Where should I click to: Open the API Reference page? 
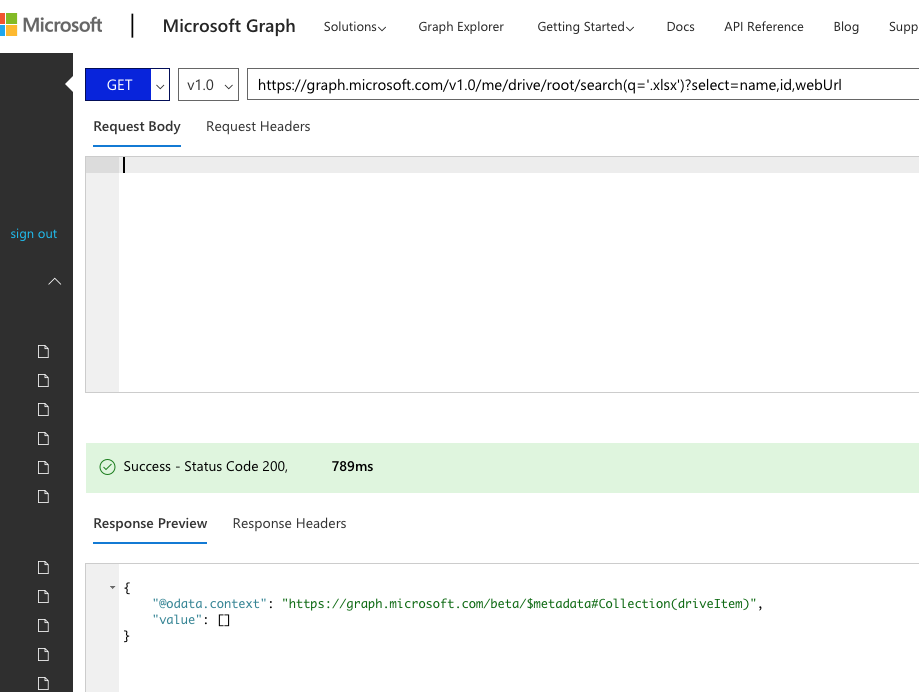click(x=763, y=27)
